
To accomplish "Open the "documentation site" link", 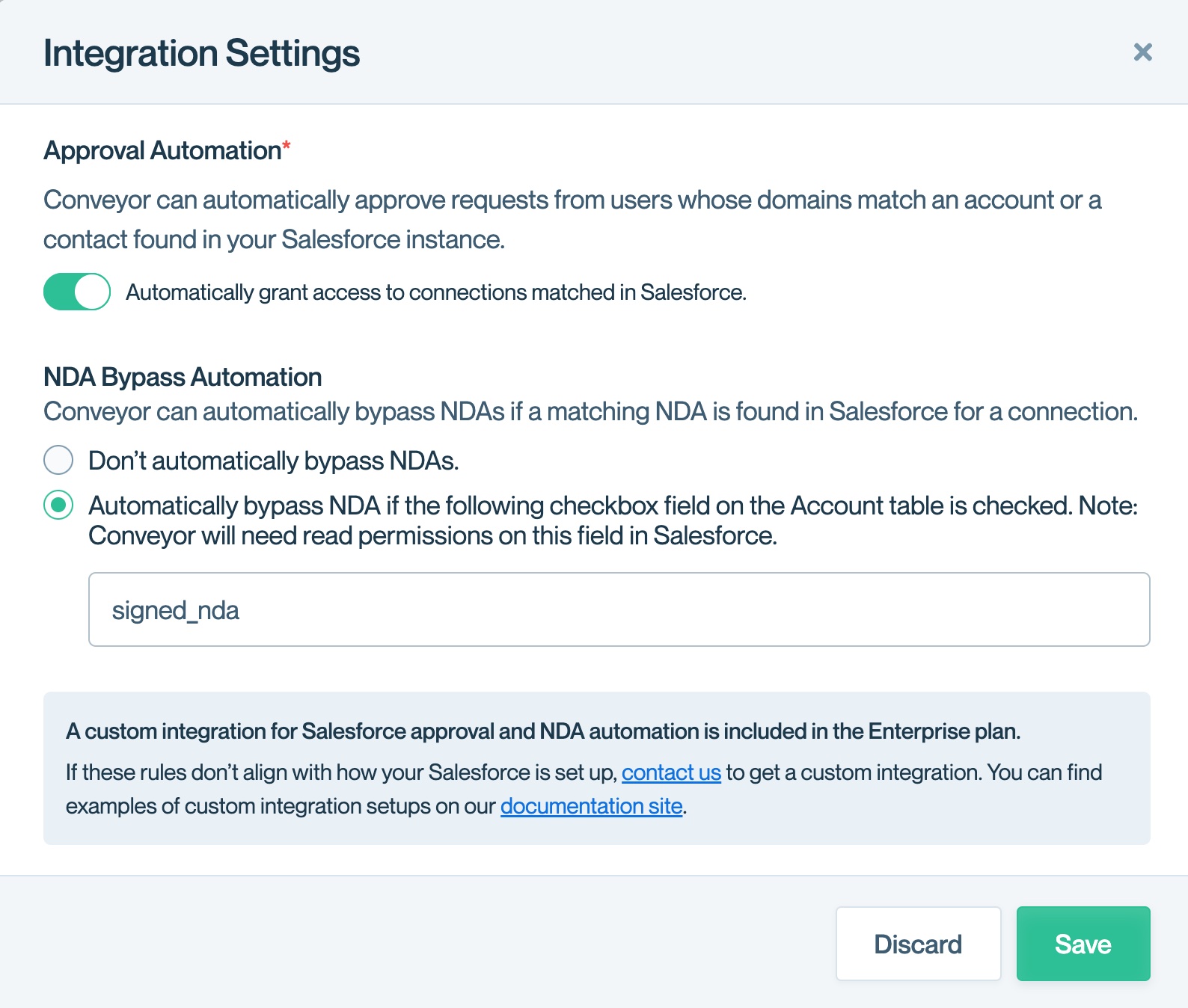I will click(x=591, y=806).
